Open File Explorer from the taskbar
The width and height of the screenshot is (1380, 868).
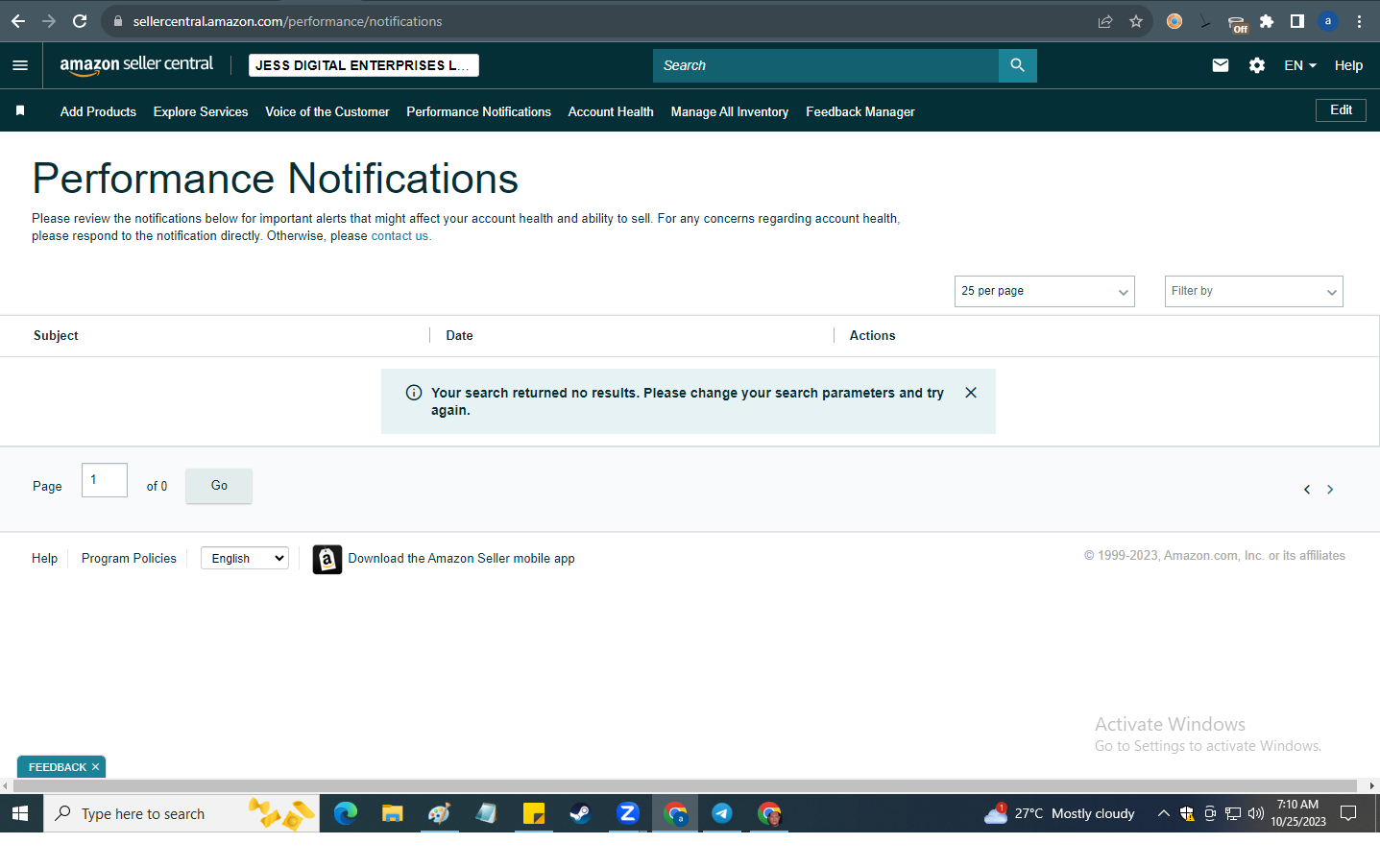[392, 813]
